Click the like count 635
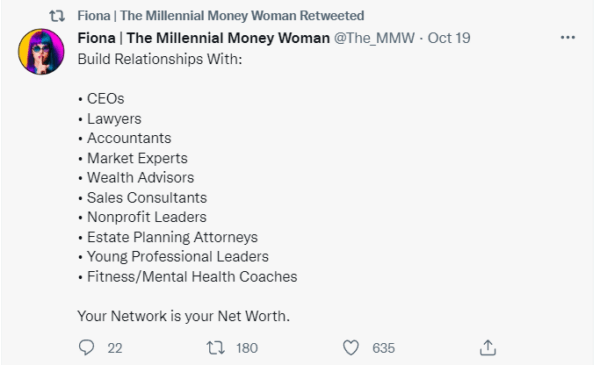 tap(383, 348)
